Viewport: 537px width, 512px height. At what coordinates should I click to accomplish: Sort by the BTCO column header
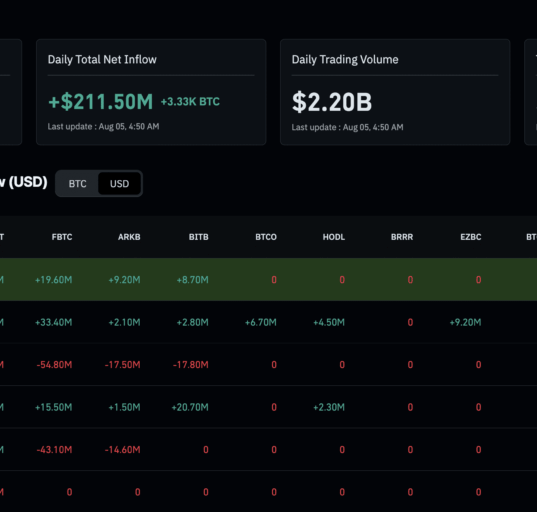(266, 237)
